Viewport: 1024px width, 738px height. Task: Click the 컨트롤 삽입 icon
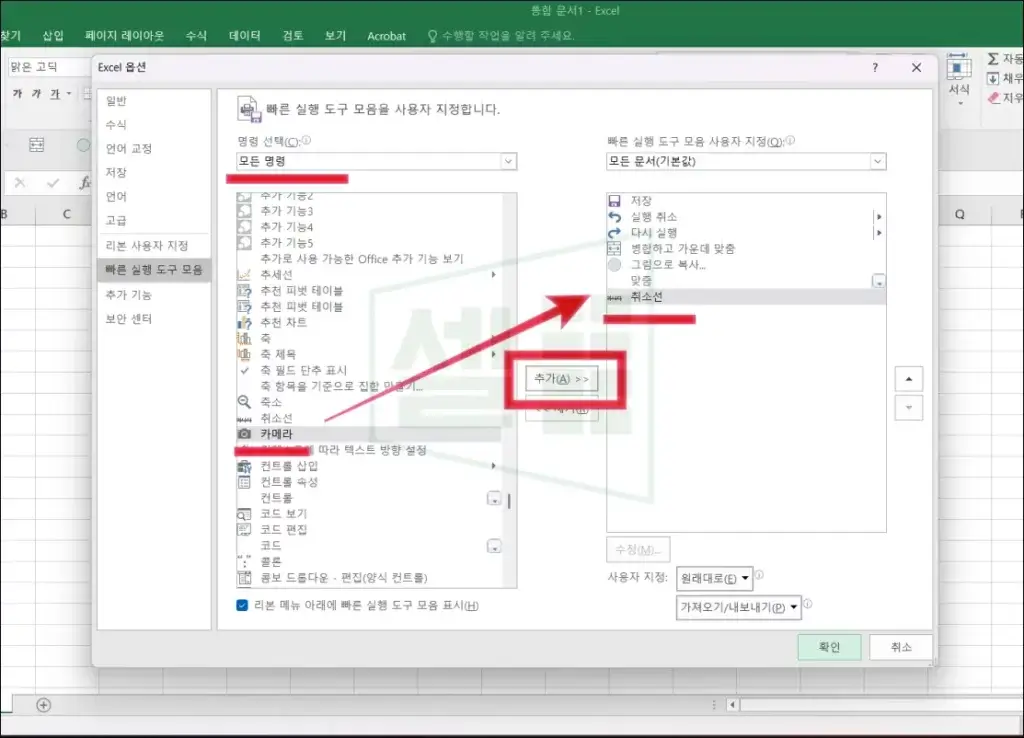tap(244, 466)
